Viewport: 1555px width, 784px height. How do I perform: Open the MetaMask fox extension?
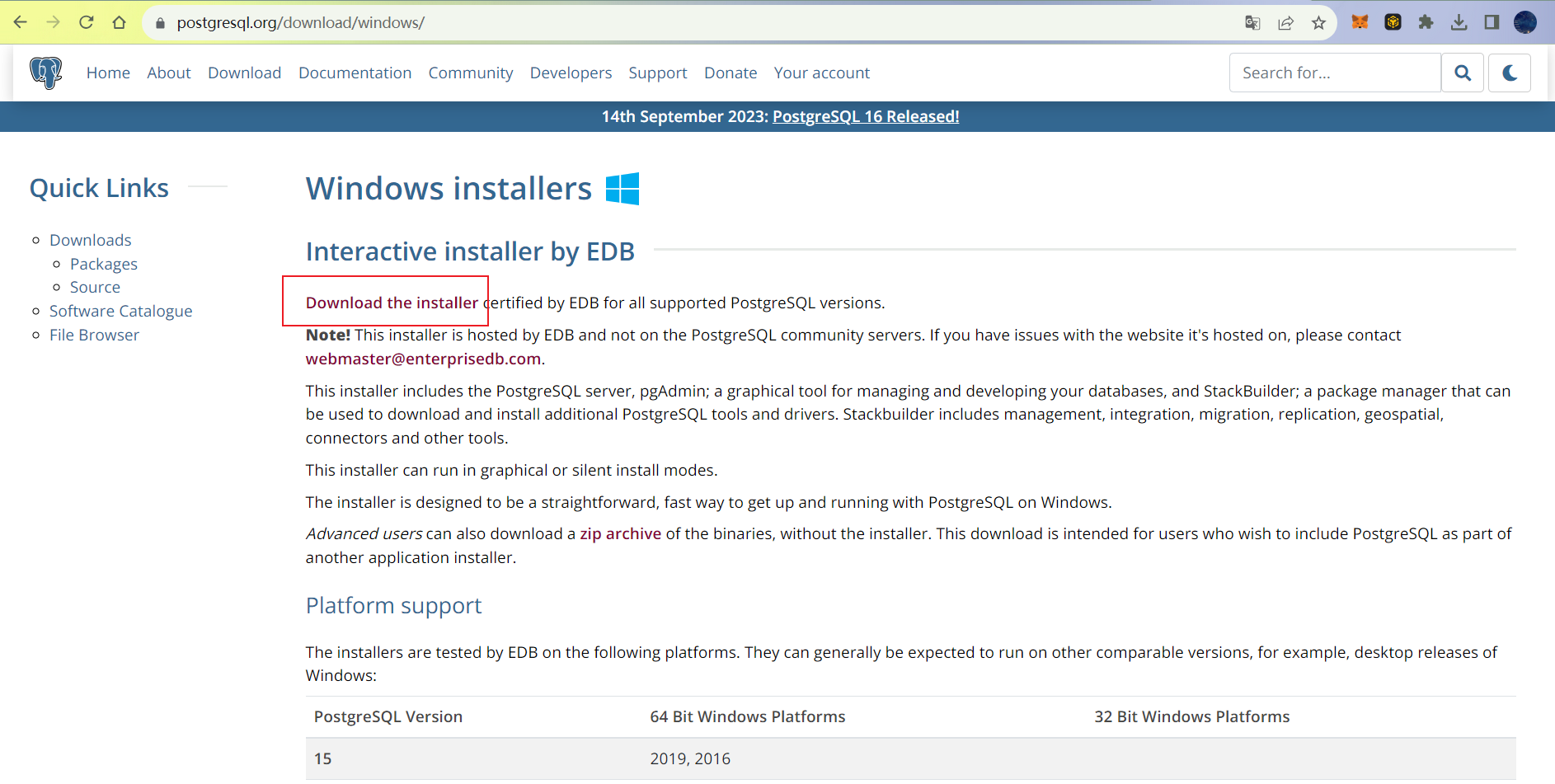pos(1360,22)
